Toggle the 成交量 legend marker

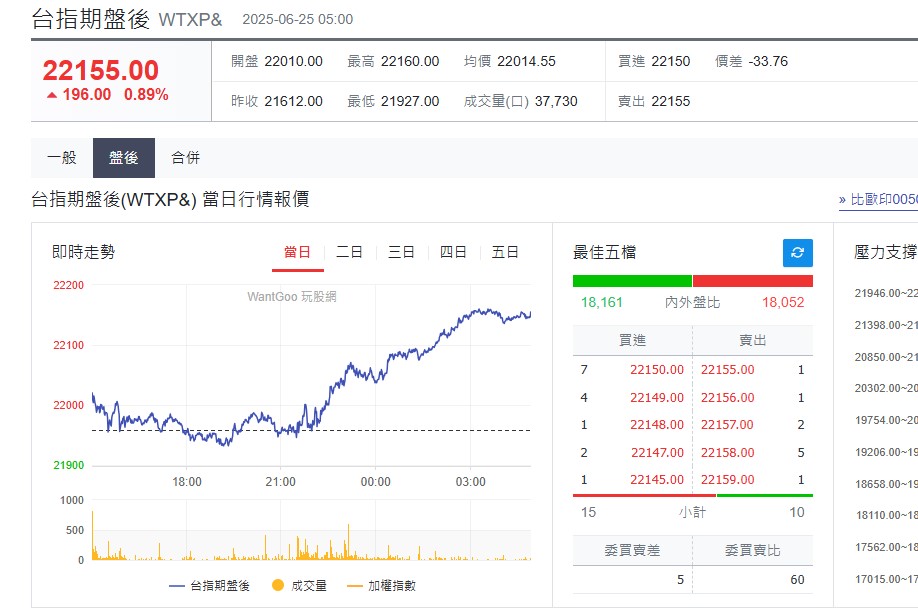(278, 585)
